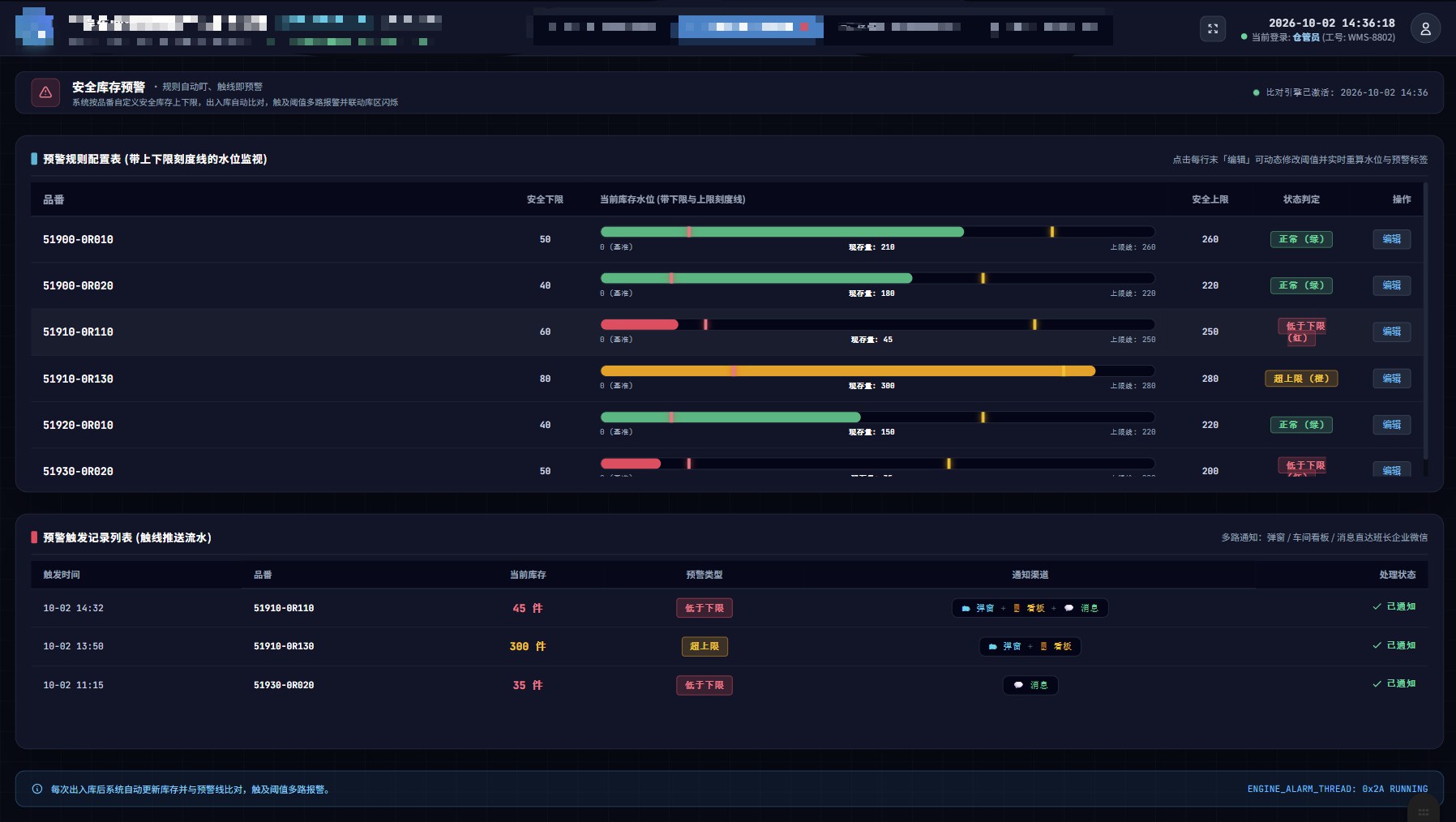
Task: Click the green stock level bar of 51900-0R010
Action: click(x=782, y=232)
